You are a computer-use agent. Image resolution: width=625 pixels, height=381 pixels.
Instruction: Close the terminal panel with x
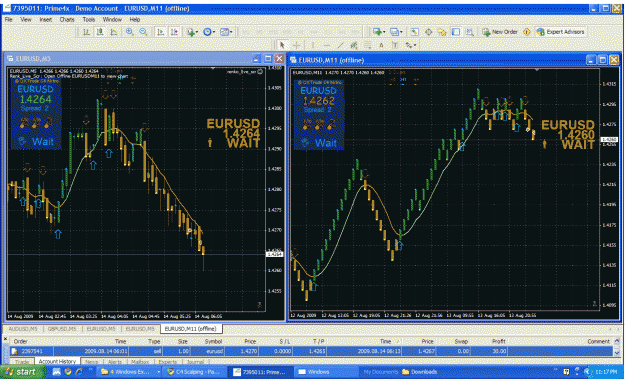(x=6, y=339)
